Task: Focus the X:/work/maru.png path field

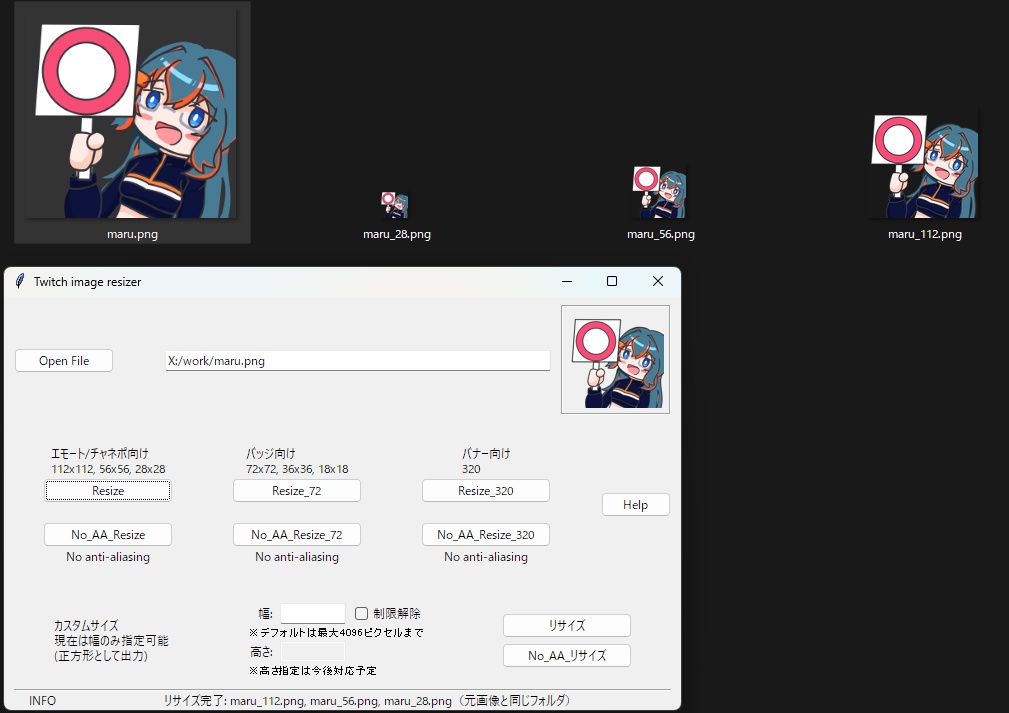Action: coord(358,360)
